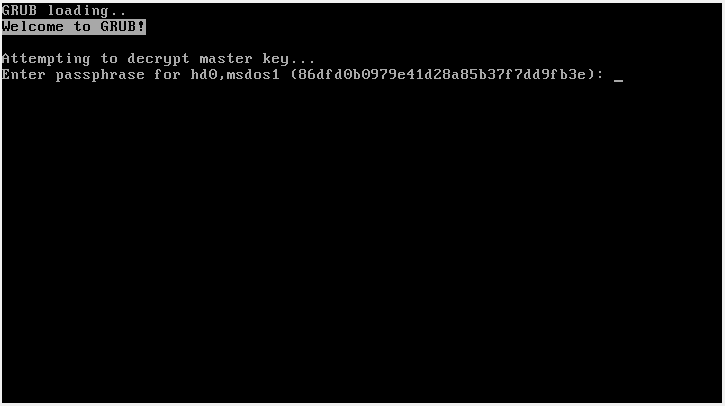Click the opening parenthesis before the UUID

tap(294, 74)
